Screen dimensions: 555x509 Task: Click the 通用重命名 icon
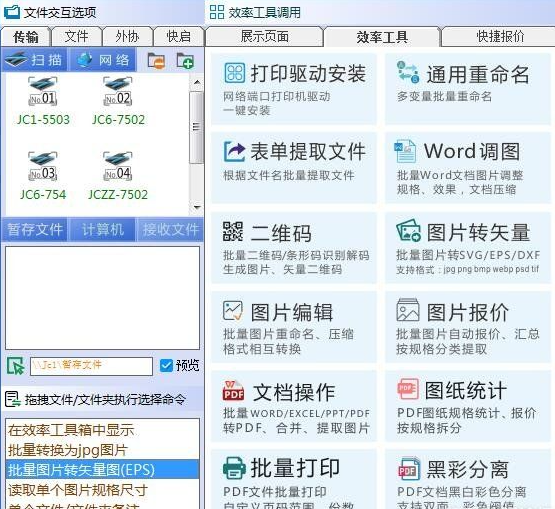408,72
